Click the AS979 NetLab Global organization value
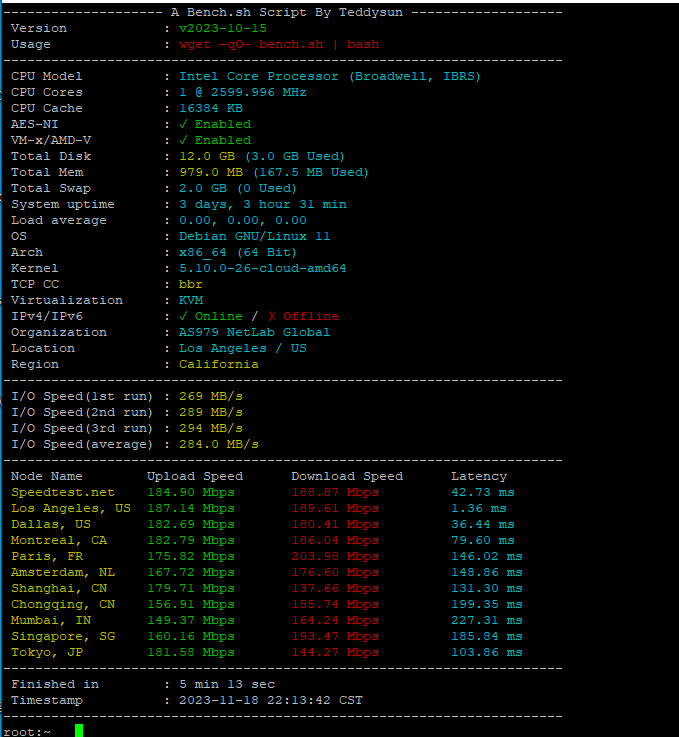This screenshot has height=737, width=679. (x=254, y=332)
